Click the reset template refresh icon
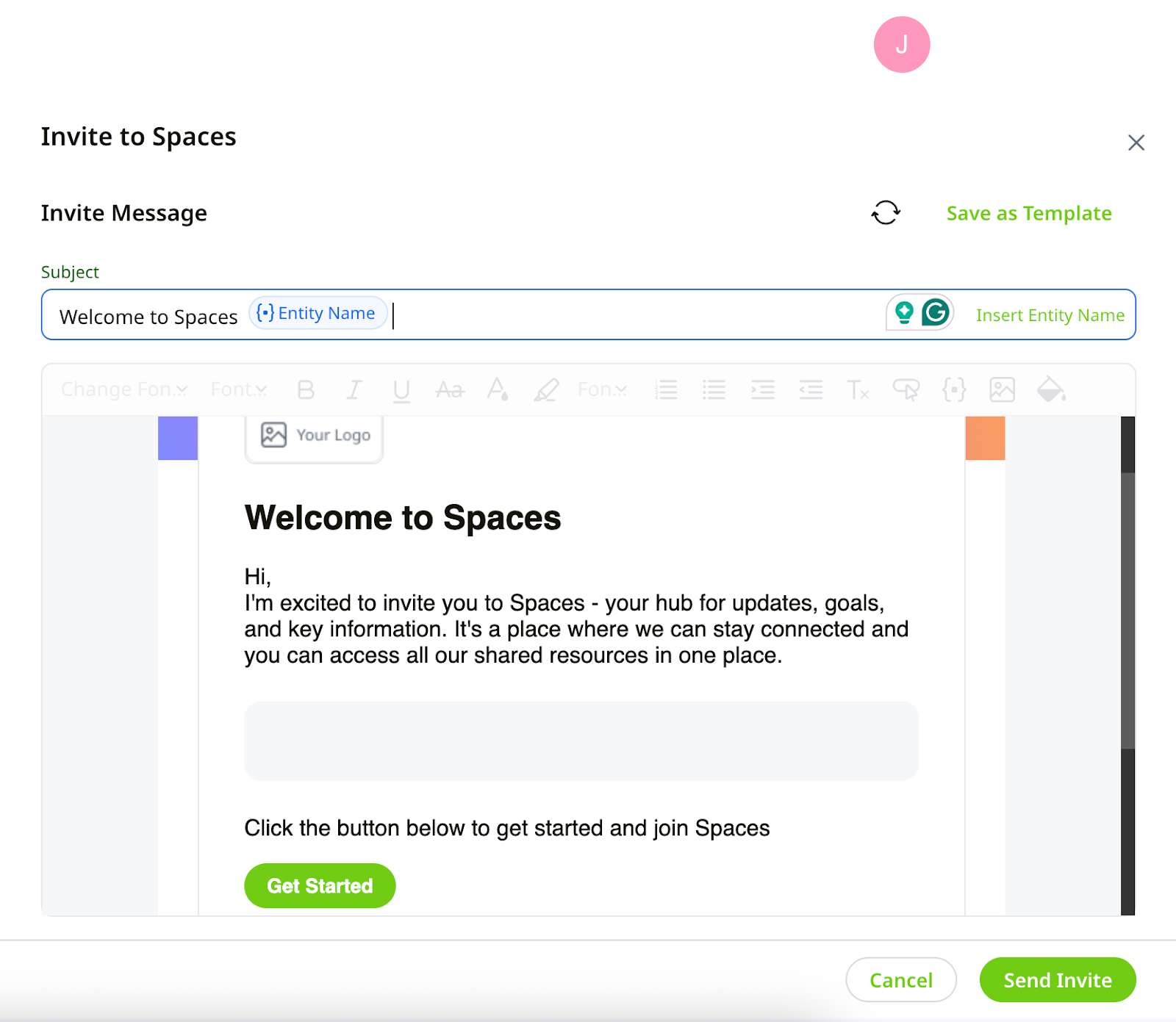 pos(886,213)
